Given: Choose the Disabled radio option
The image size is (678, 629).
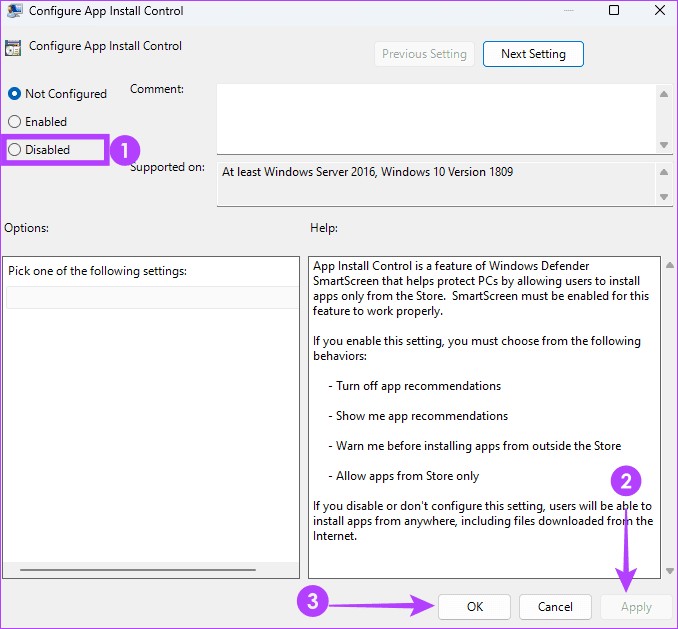Looking at the screenshot, I should coord(14,150).
